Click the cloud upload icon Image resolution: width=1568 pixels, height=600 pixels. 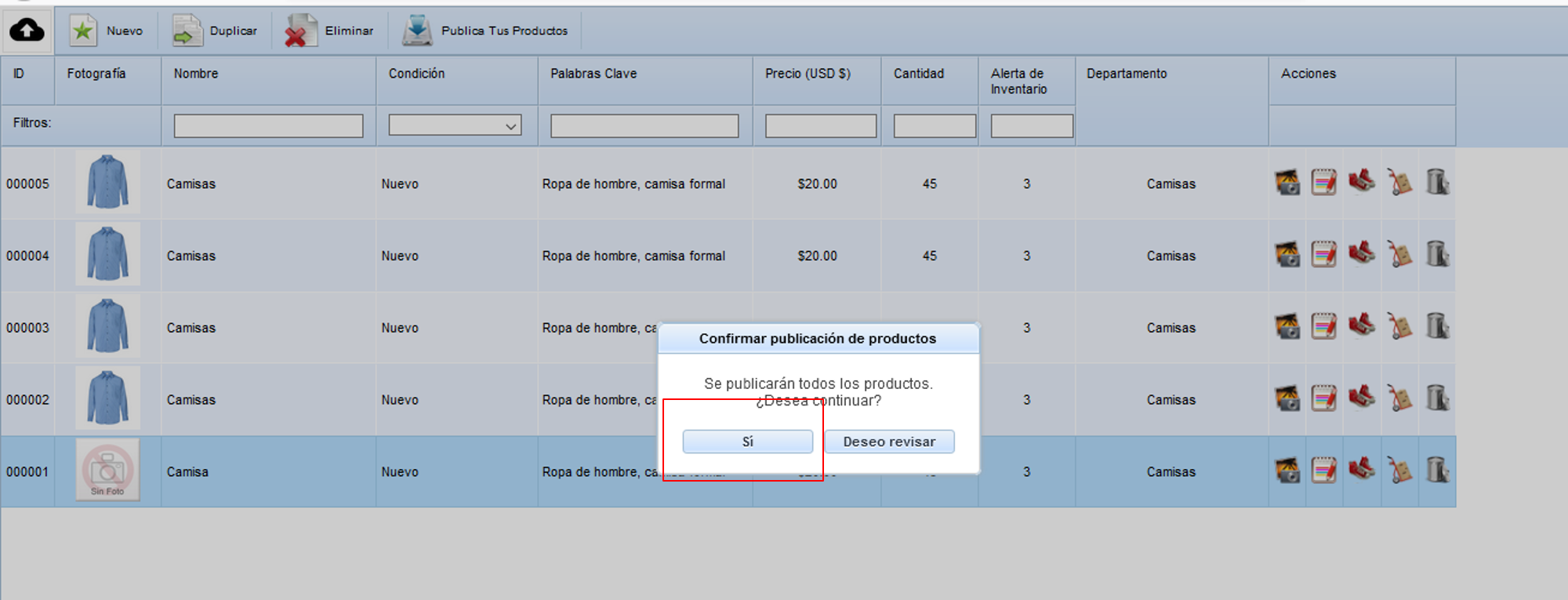coord(27,31)
